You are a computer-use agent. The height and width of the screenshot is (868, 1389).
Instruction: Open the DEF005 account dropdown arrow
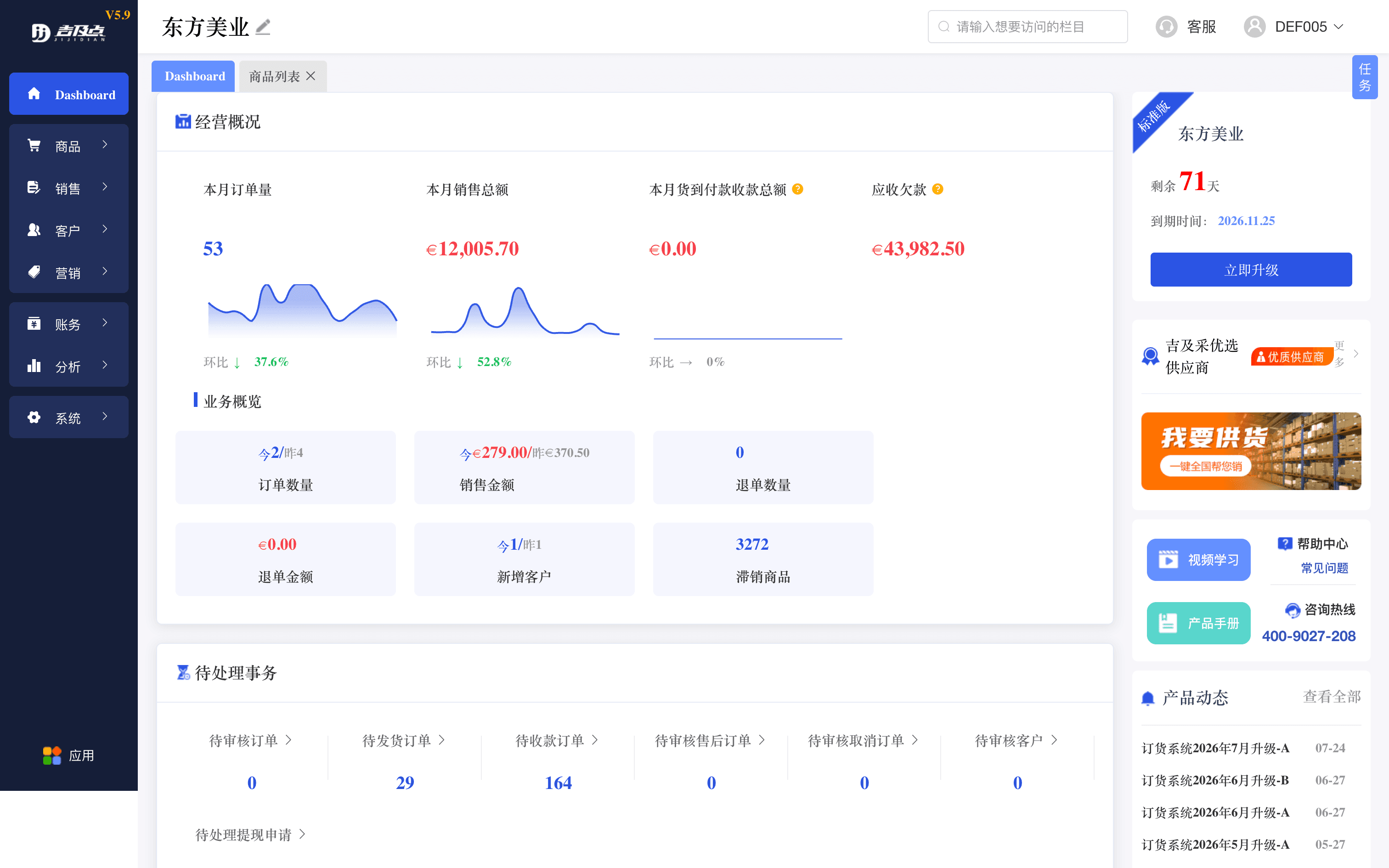1338,27
